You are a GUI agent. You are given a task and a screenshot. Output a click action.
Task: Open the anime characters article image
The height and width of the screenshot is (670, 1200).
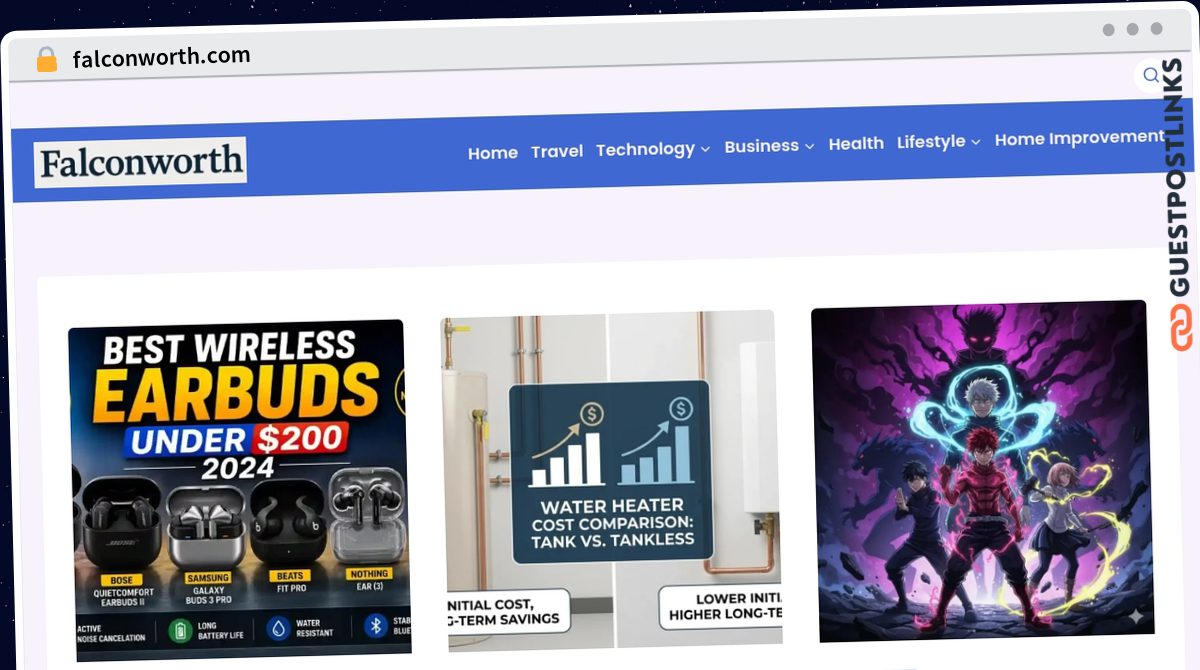pos(983,471)
